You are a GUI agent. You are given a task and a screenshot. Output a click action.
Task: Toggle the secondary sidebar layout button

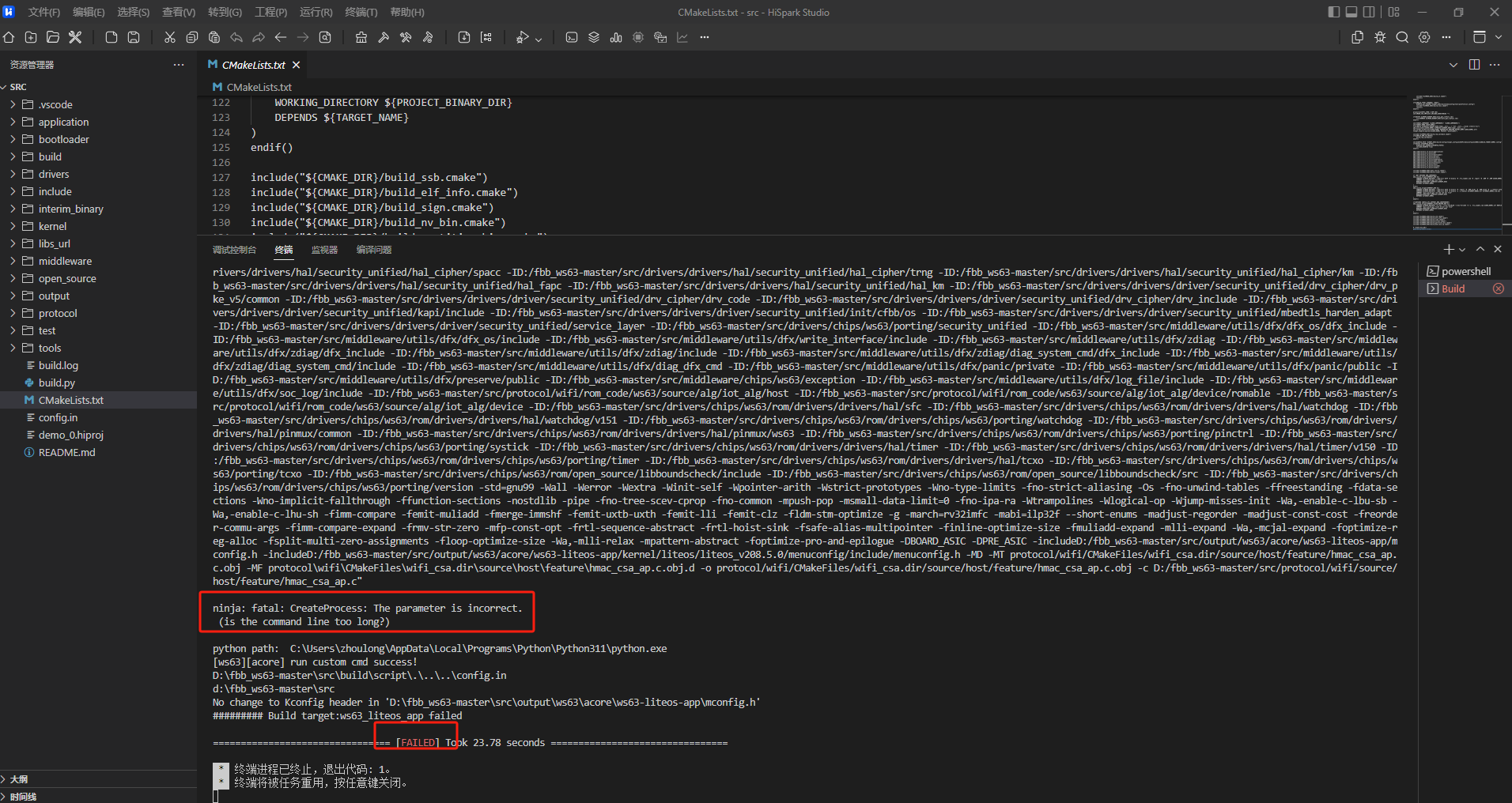point(1369,12)
